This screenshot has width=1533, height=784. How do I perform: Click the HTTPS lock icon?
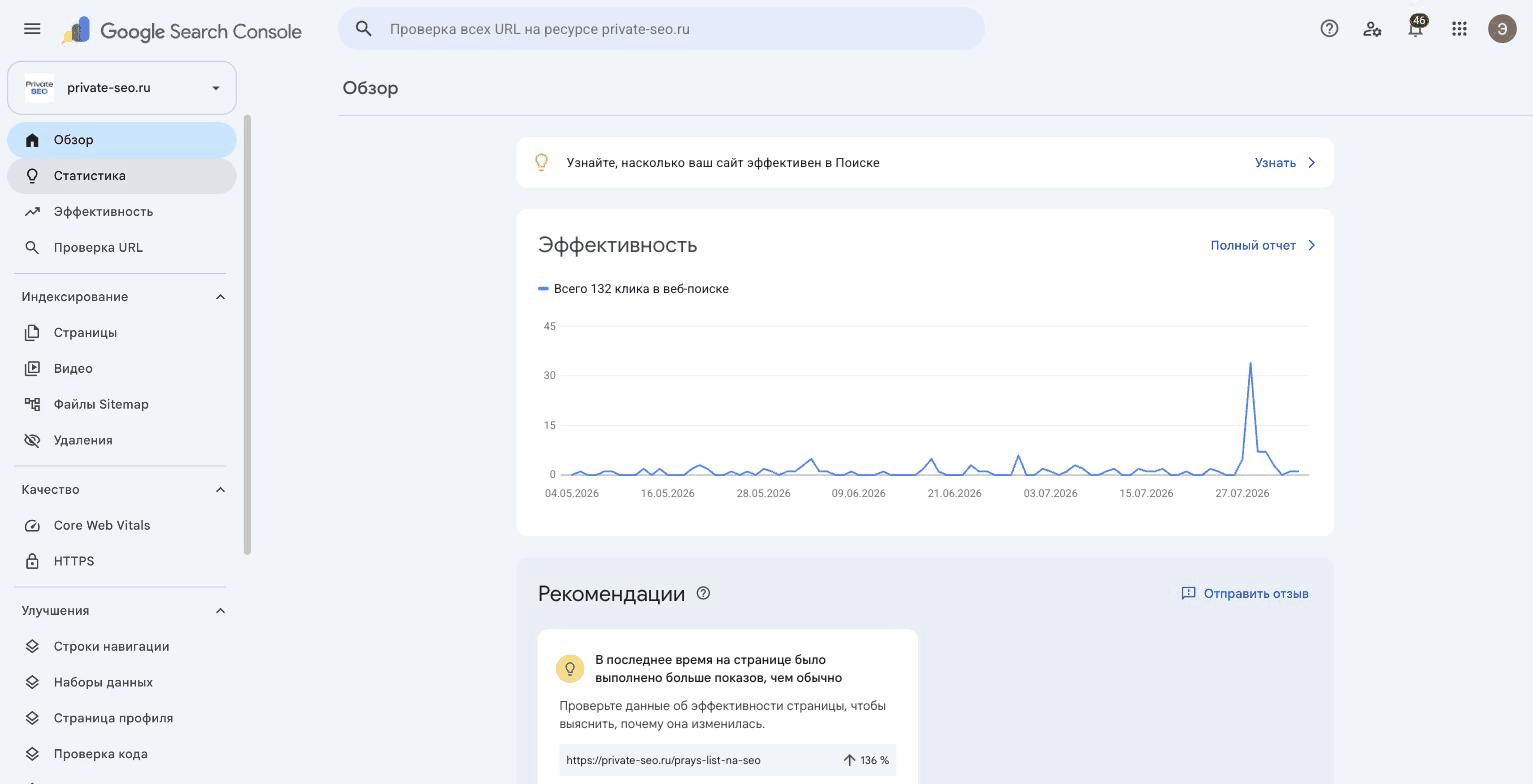pyautogui.click(x=32, y=561)
